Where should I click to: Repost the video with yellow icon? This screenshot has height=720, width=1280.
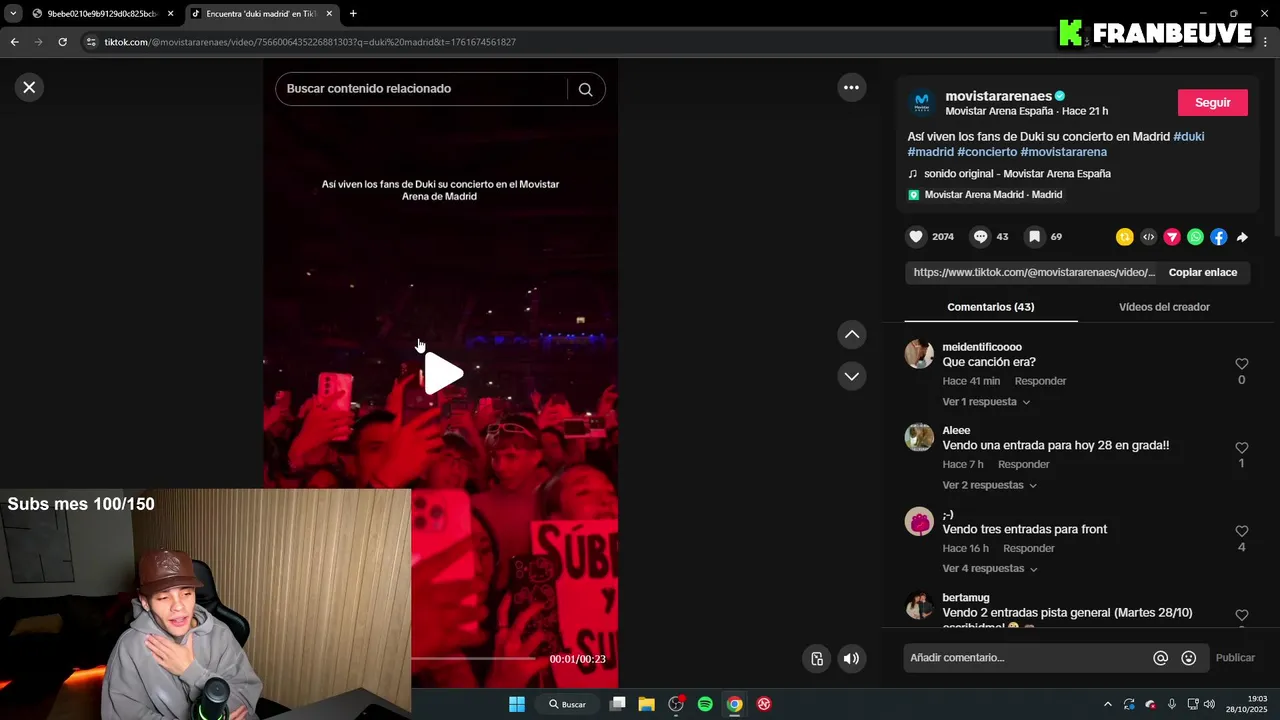pos(1125,237)
